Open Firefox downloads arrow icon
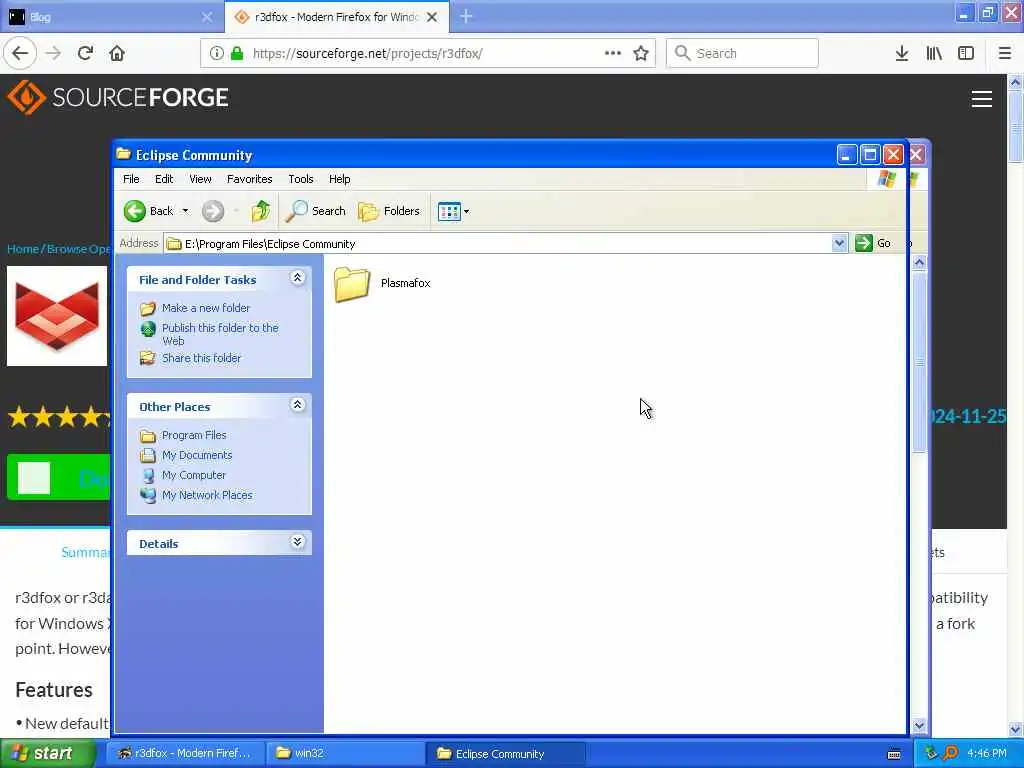1024x768 pixels. click(x=902, y=53)
